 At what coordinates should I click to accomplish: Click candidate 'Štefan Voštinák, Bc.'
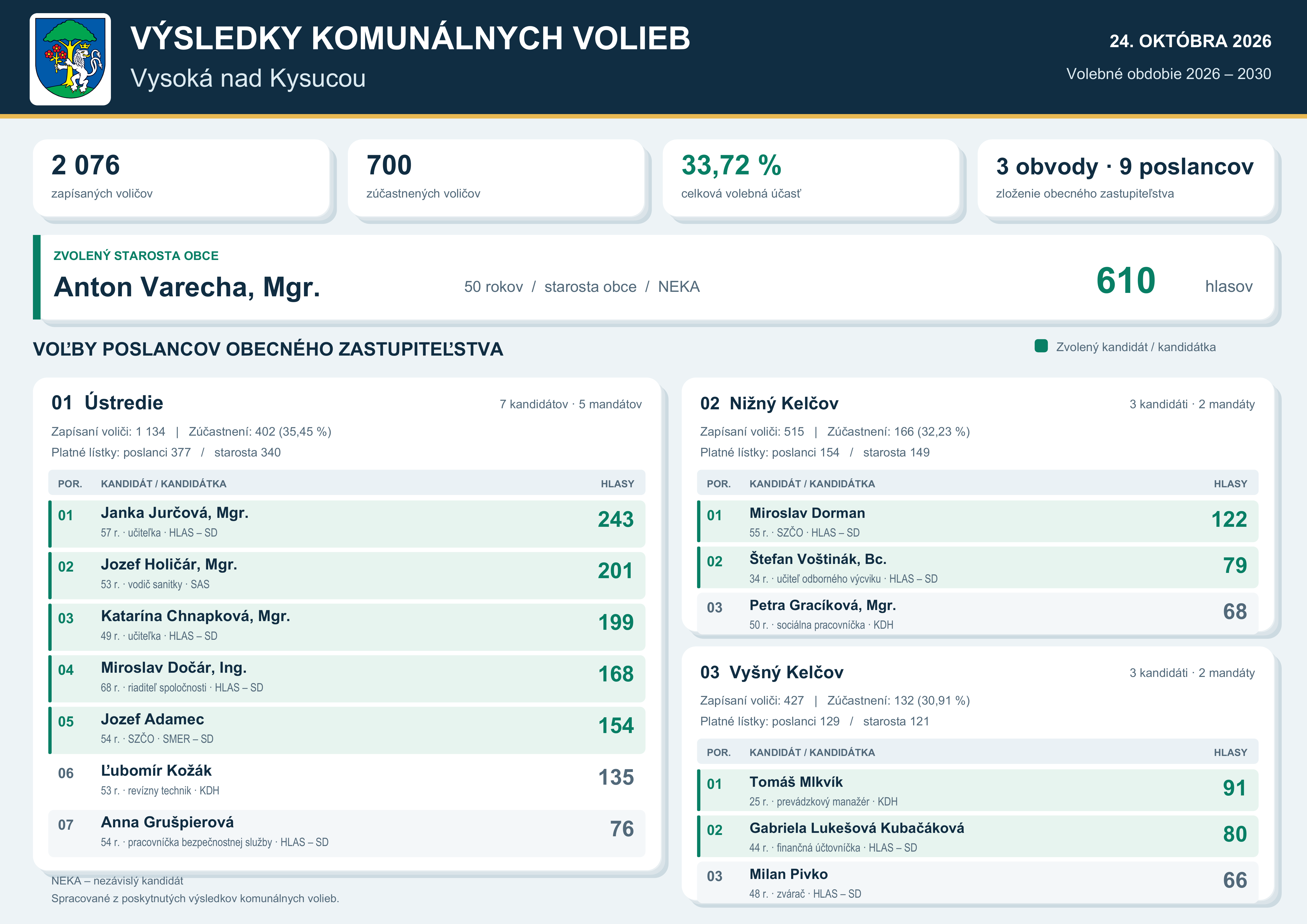(x=977, y=567)
